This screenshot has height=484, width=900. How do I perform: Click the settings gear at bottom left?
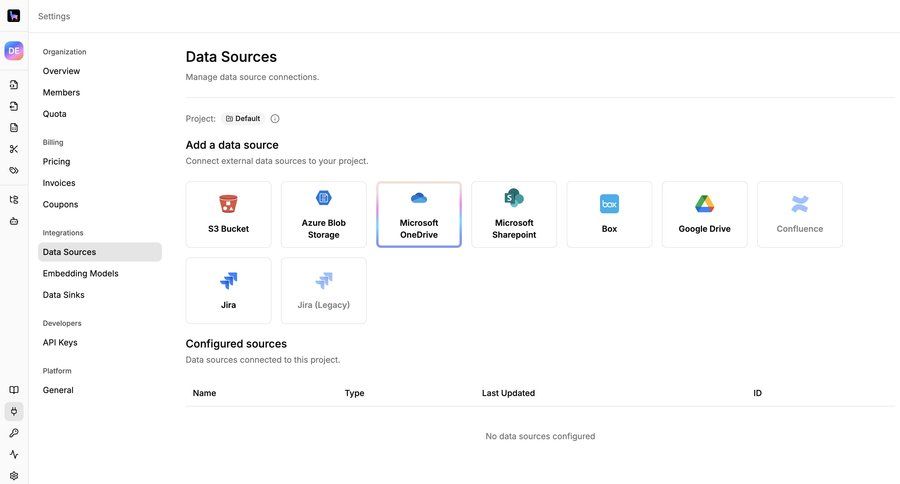[x=14, y=476]
